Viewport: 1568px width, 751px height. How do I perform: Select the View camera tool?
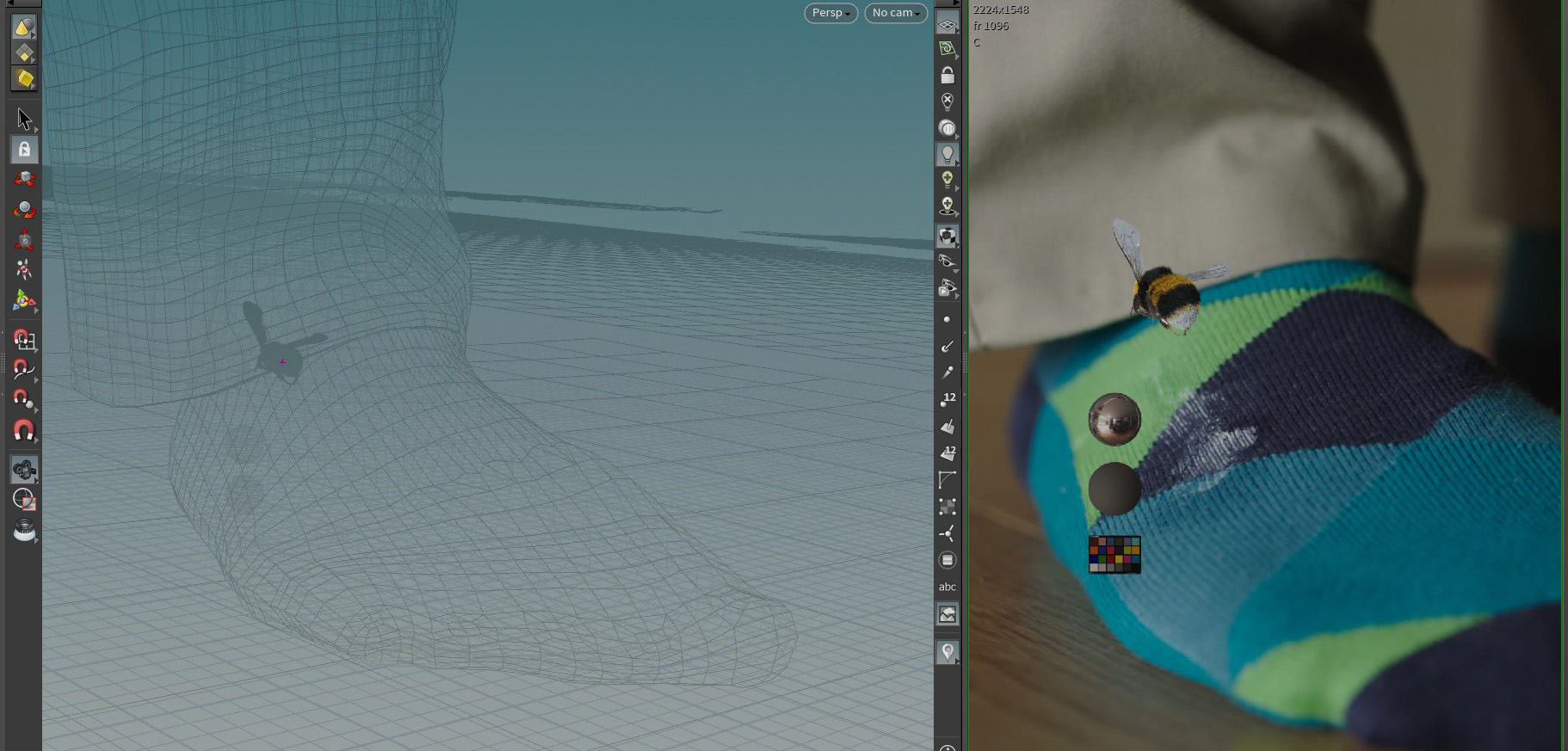24,470
